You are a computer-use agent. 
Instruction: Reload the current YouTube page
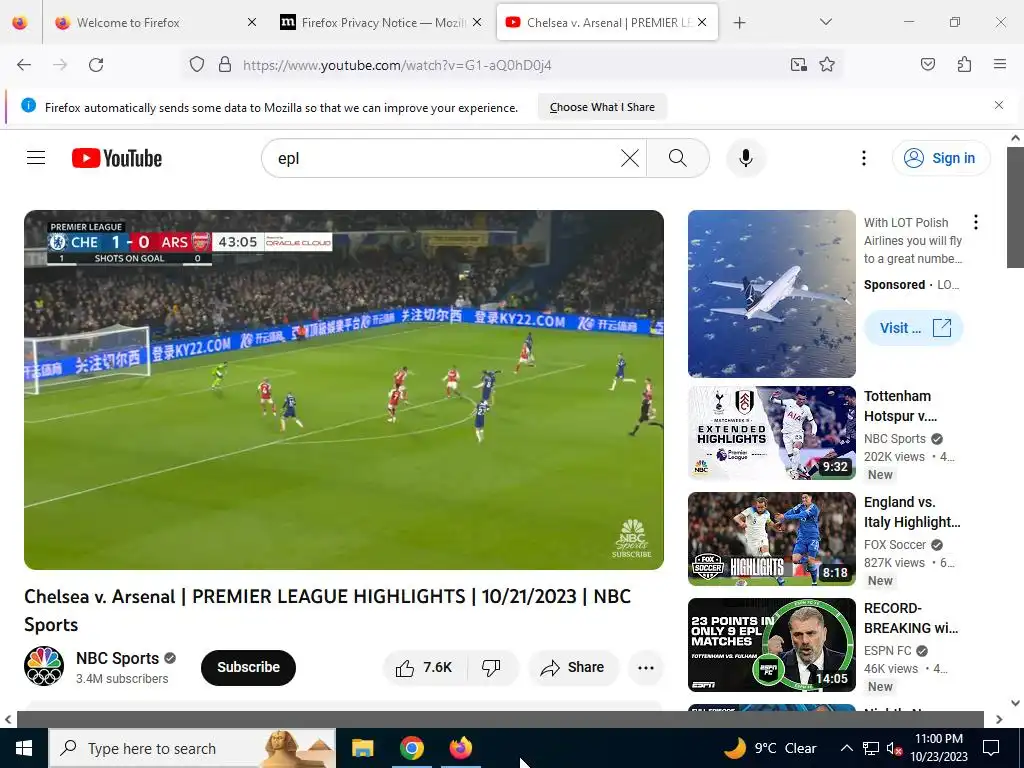click(96, 65)
